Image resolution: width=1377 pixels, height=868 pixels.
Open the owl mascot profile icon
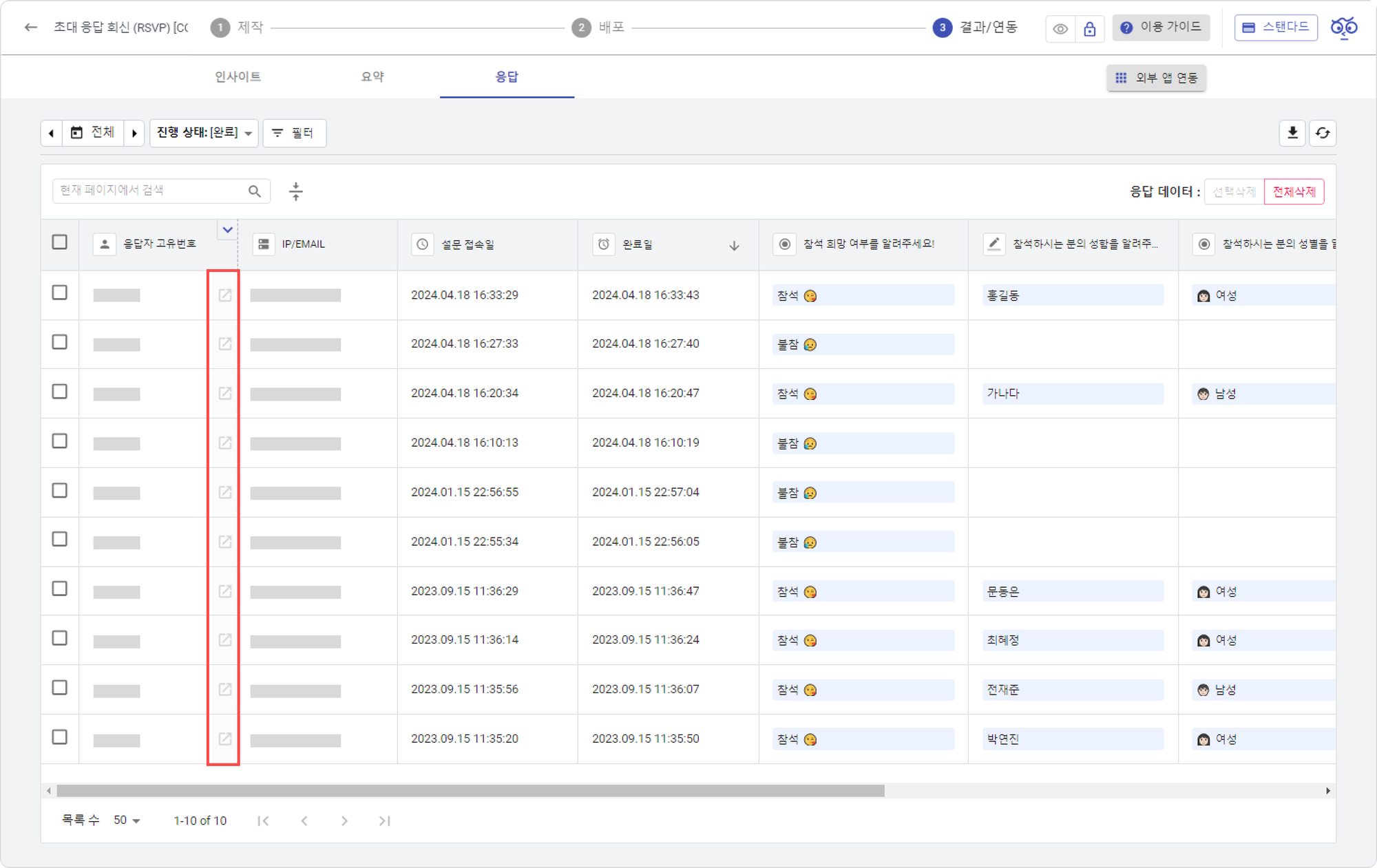pos(1344,28)
